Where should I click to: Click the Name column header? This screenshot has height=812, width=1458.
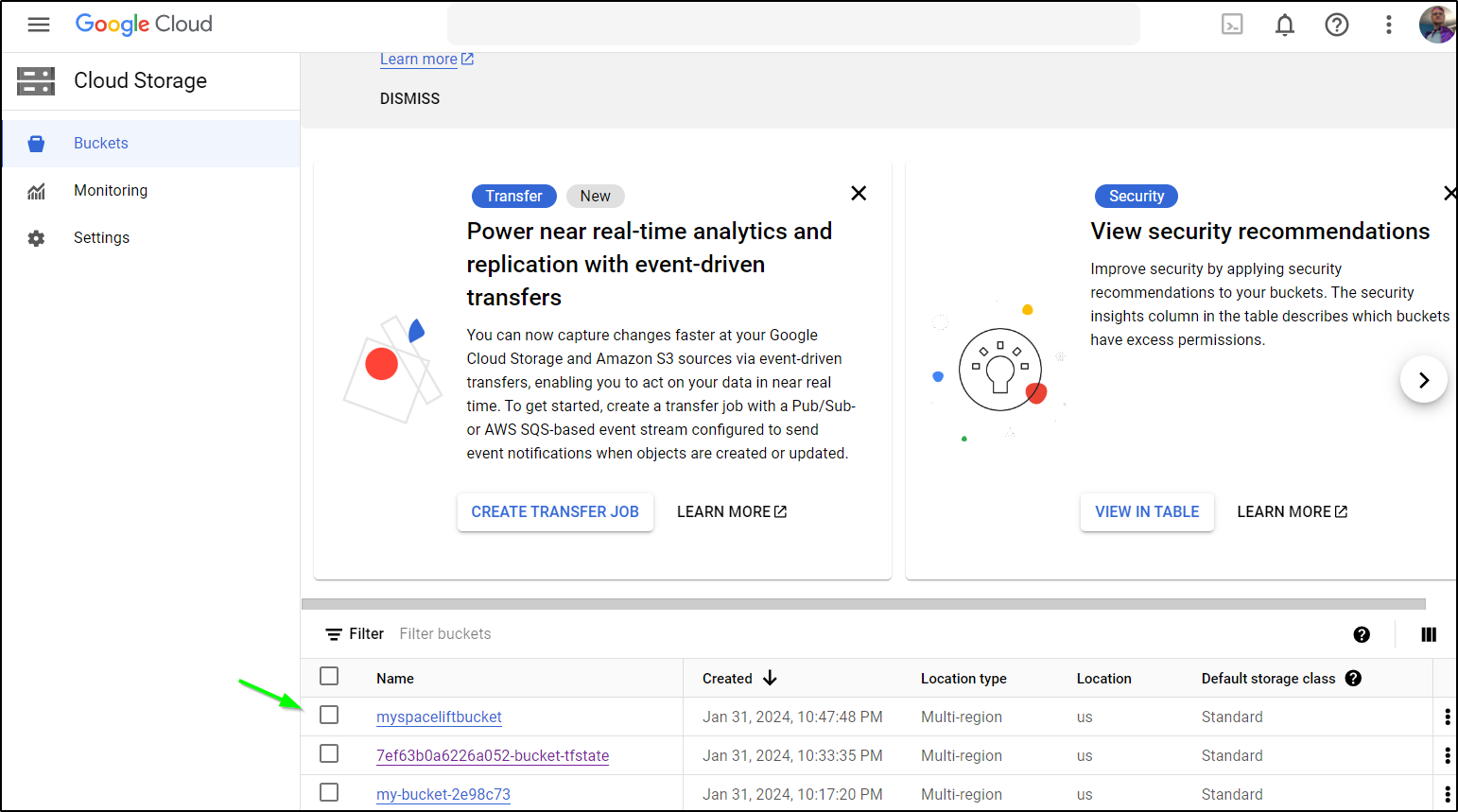coord(395,679)
